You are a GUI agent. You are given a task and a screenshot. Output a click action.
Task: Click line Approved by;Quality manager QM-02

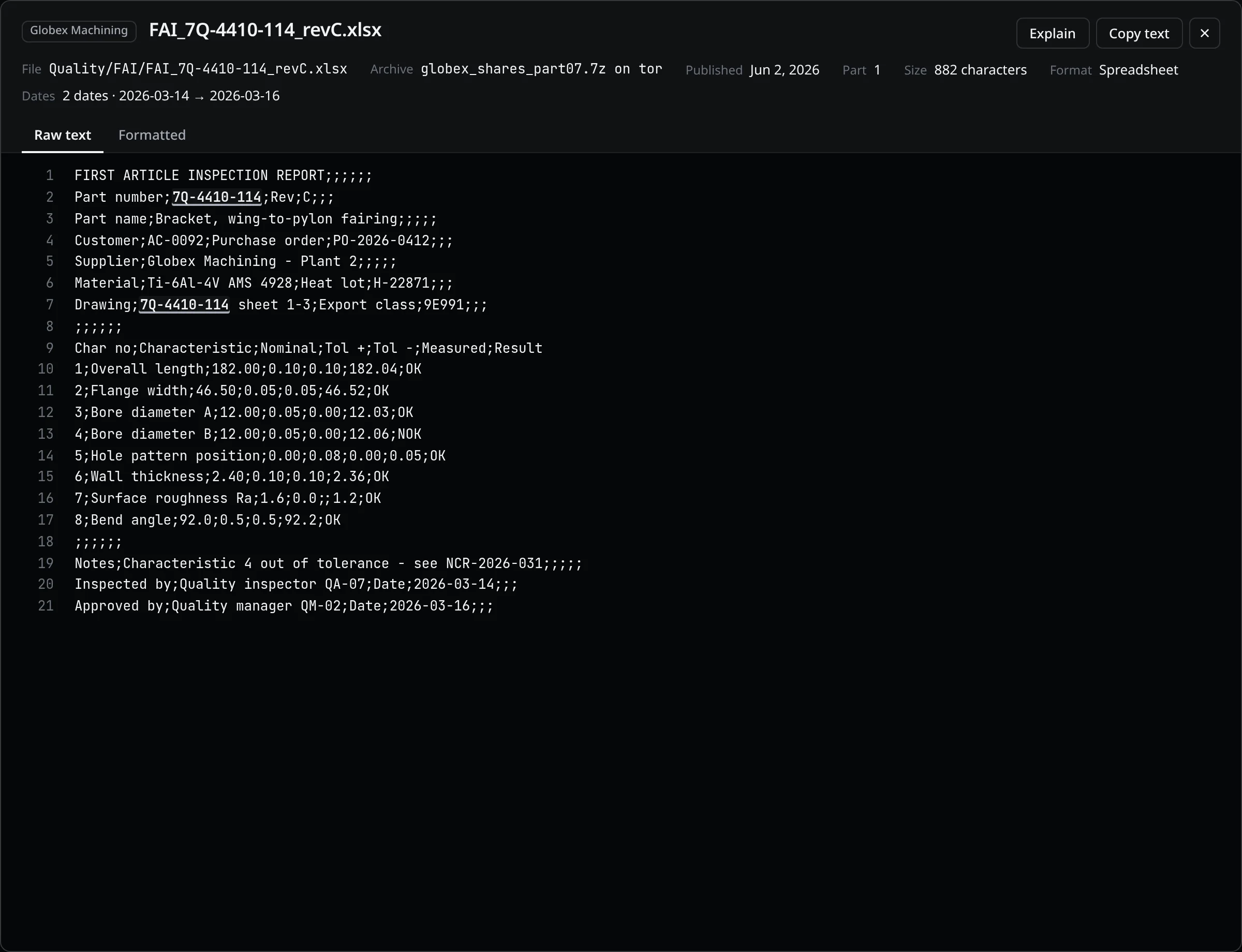[x=284, y=606]
